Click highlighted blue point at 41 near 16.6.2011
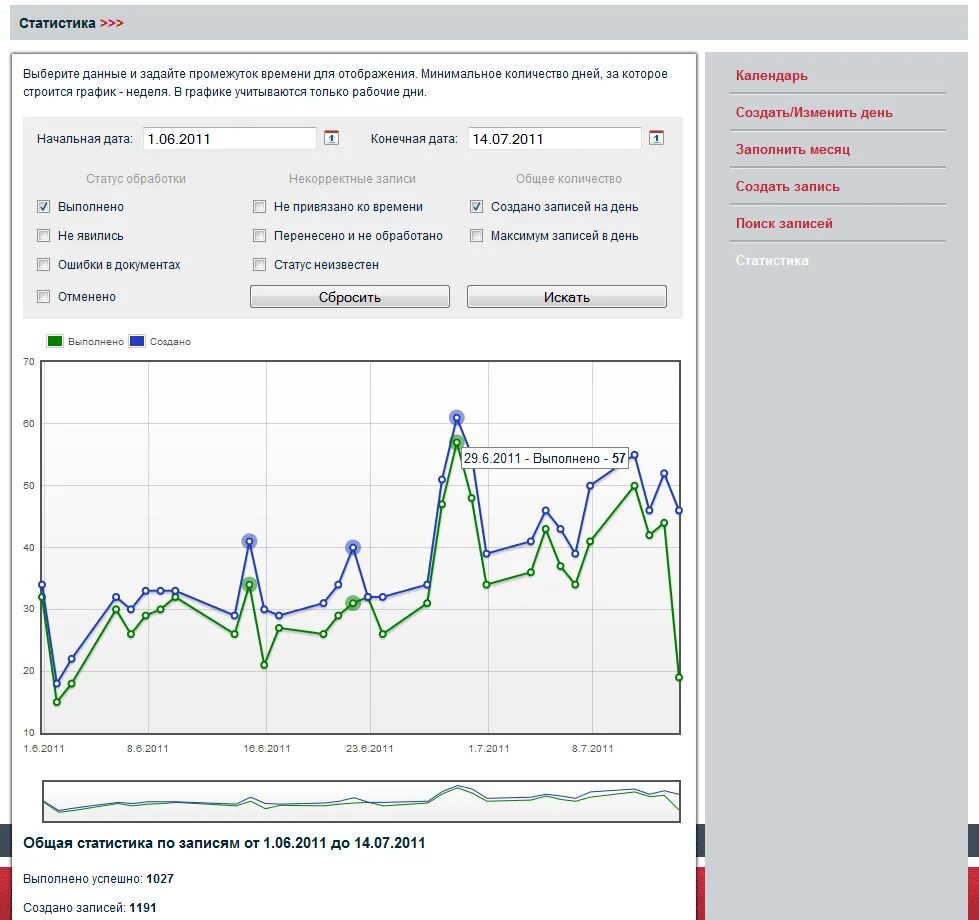The width and height of the screenshot is (979, 920). 250,542
